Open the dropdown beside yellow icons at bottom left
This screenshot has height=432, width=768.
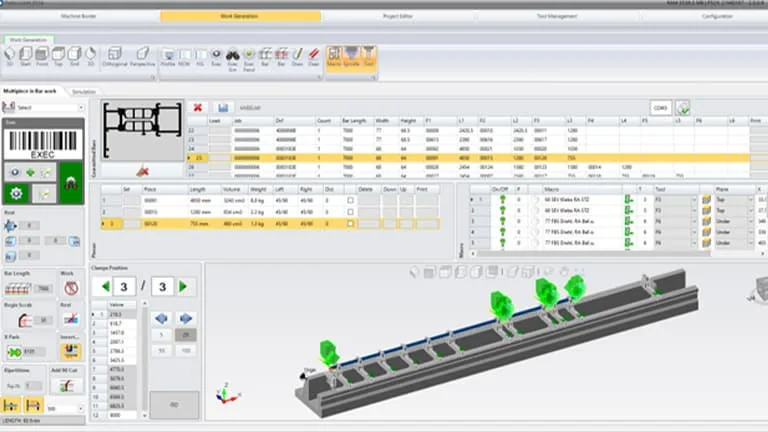81,408
